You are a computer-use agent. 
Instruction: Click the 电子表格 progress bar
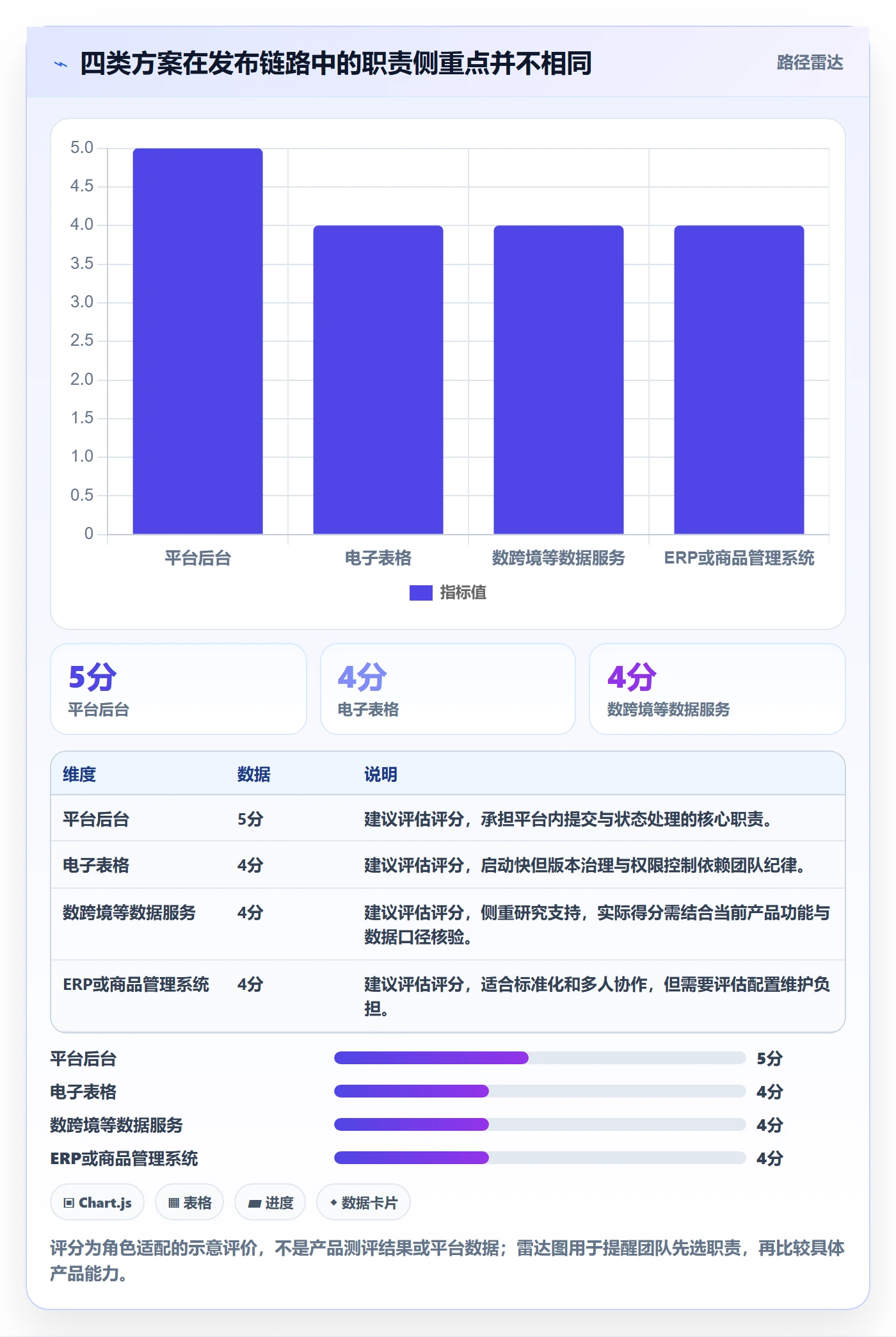540,1091
